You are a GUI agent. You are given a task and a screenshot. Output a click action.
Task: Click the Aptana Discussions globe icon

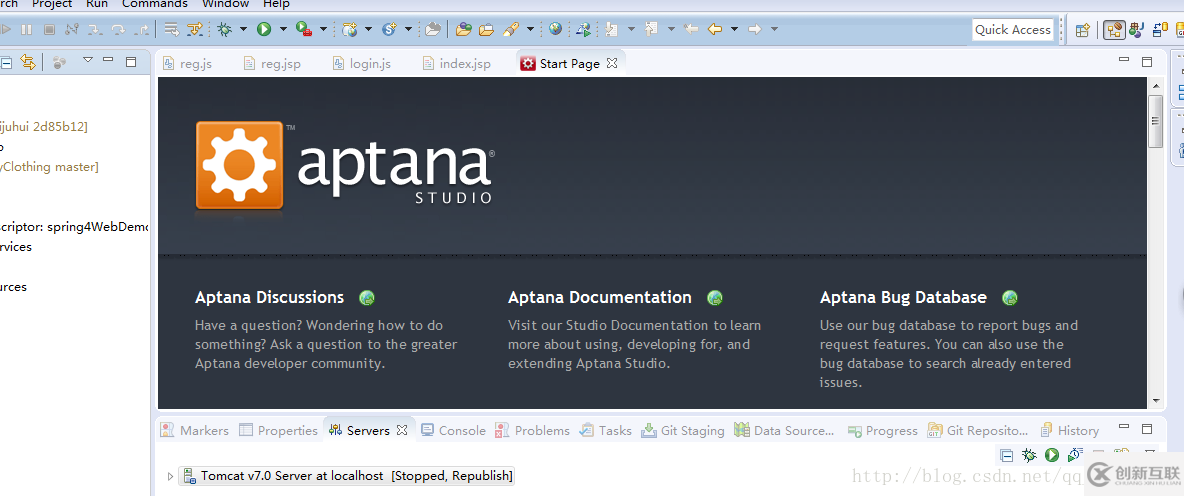[x=367, y=297]
